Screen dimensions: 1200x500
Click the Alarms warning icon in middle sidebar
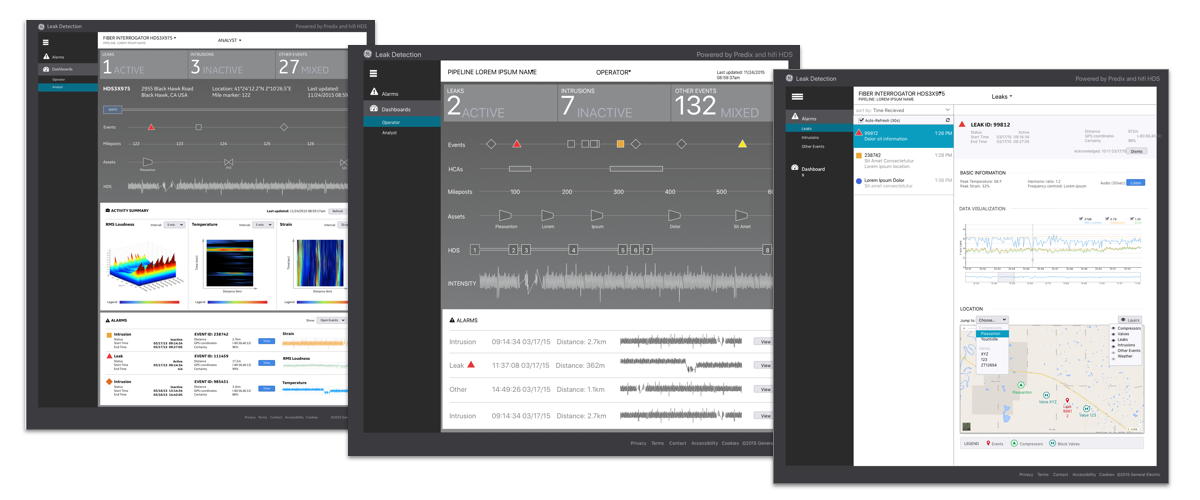[374, 93]
